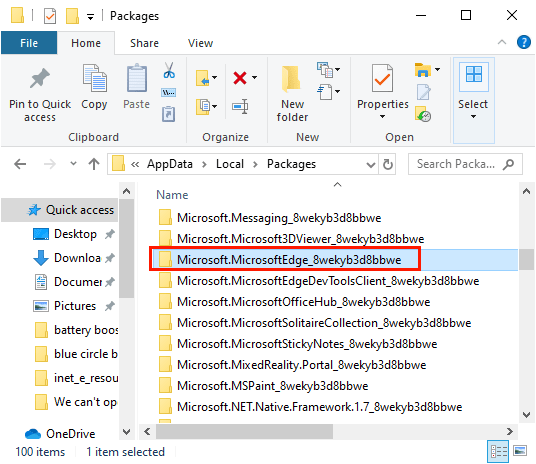Click AppData in the address breadcrumb
Viewport: 536px width, 464px height.
pyautogui.click(x=170, y=164)
